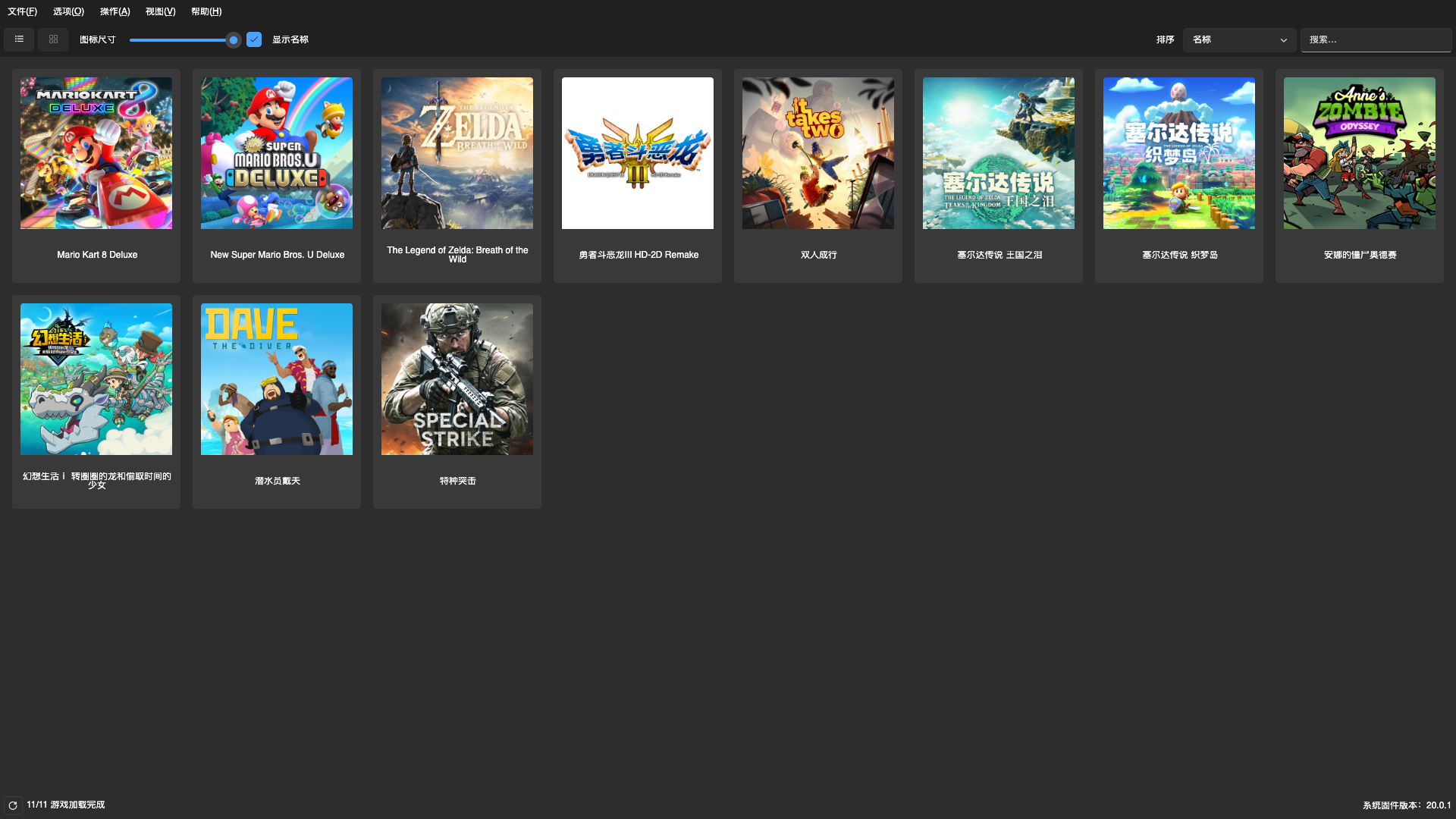Open the 文件(F) menu
1456x819 pixels.
pyautogui.click(x=22, y=11)
